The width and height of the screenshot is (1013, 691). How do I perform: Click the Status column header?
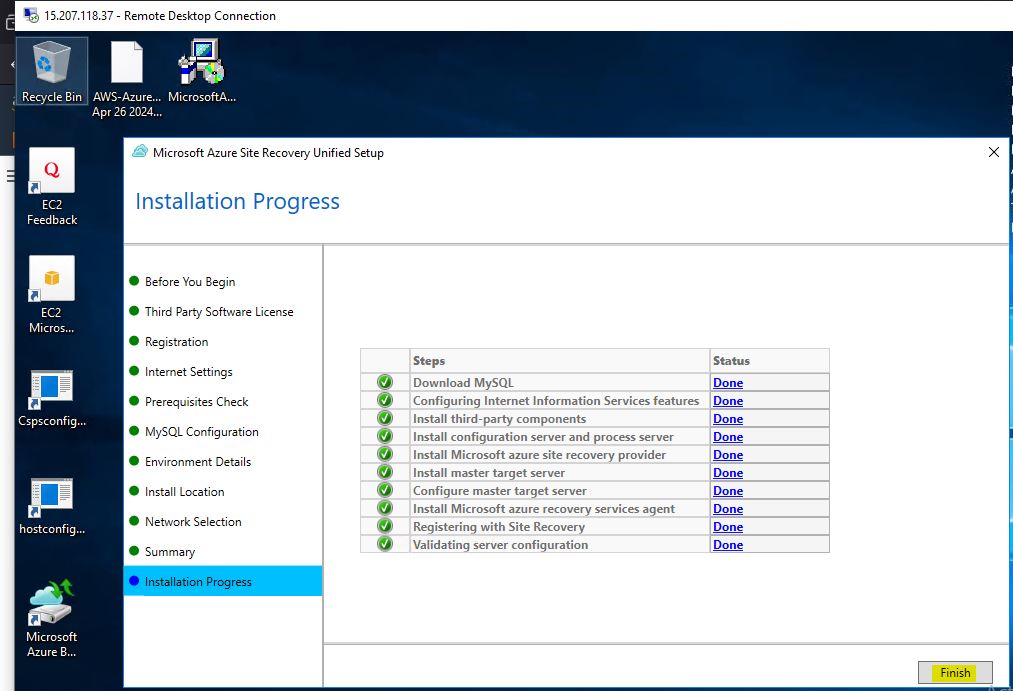pos(731,361)
